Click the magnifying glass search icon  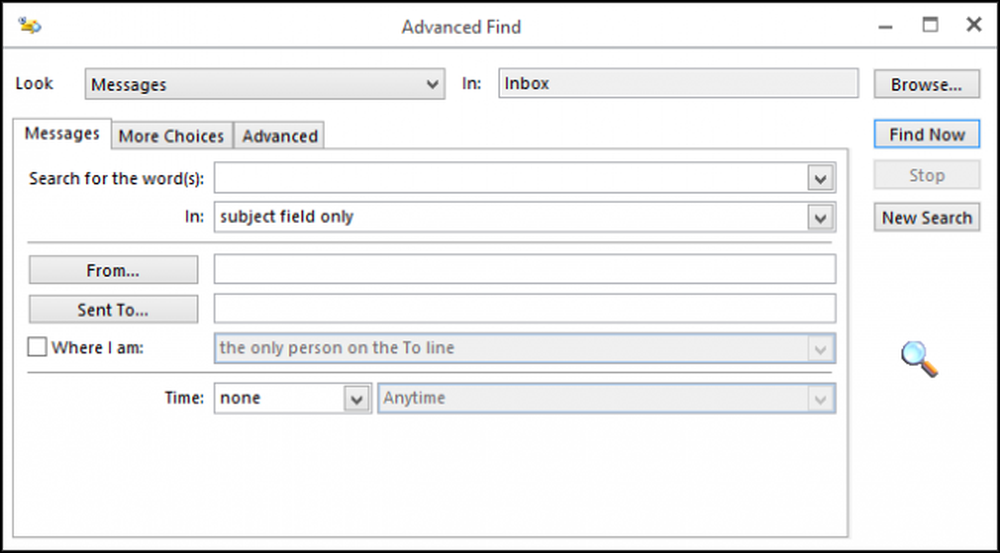[919, 358]
